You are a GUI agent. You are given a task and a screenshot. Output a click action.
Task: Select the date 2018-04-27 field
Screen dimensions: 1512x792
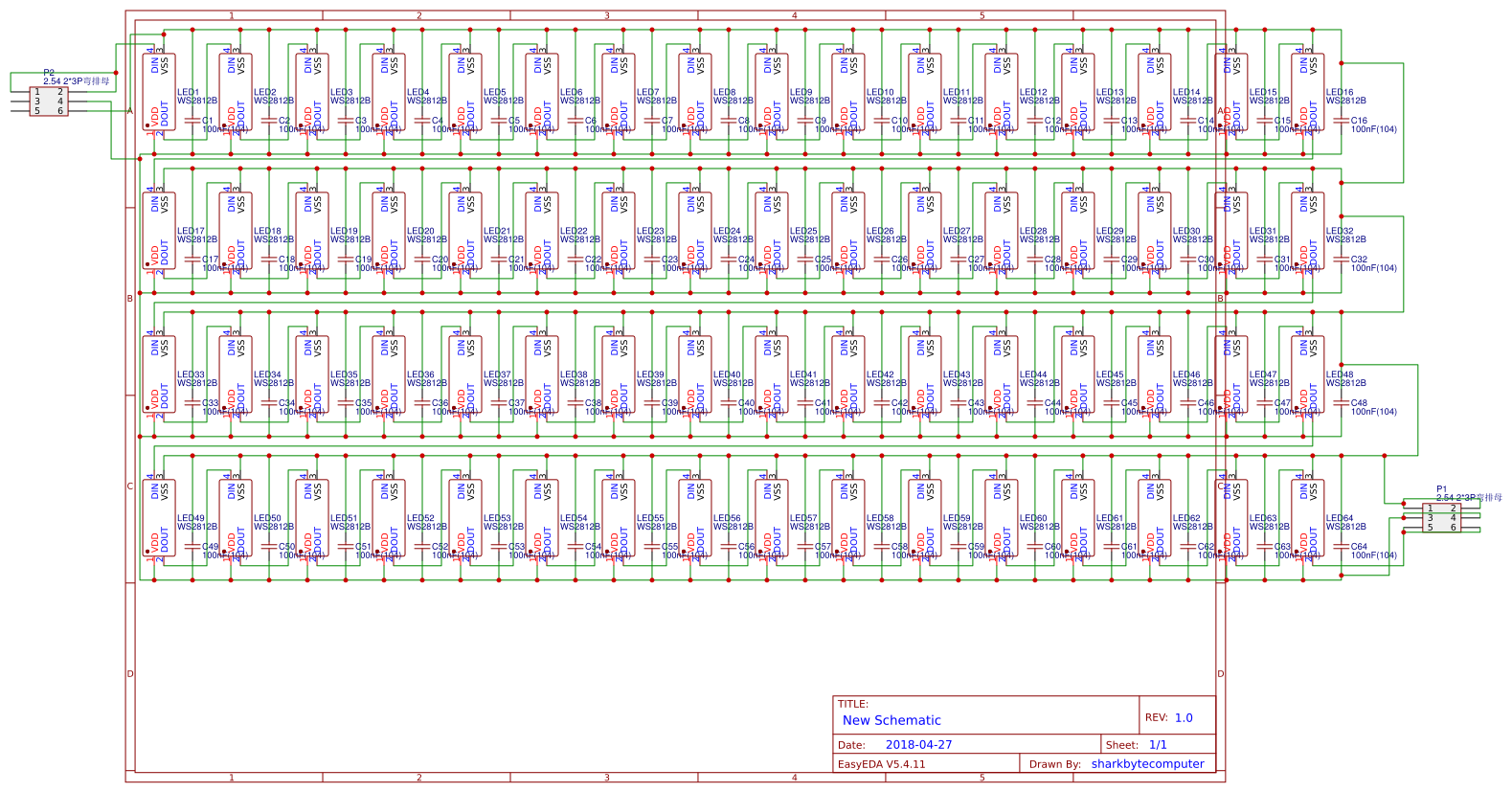[x=918, y=744]
